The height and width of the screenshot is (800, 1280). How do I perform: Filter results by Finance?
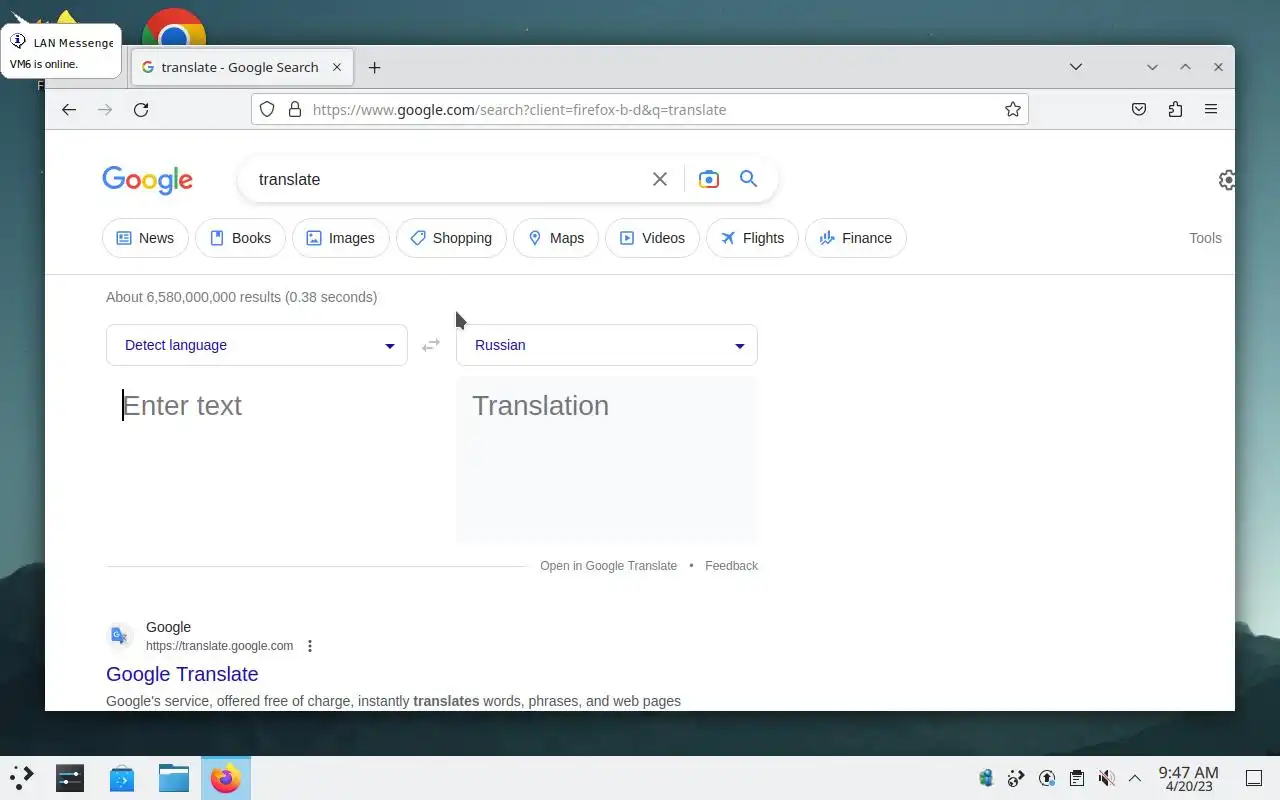tap(855, 238)
